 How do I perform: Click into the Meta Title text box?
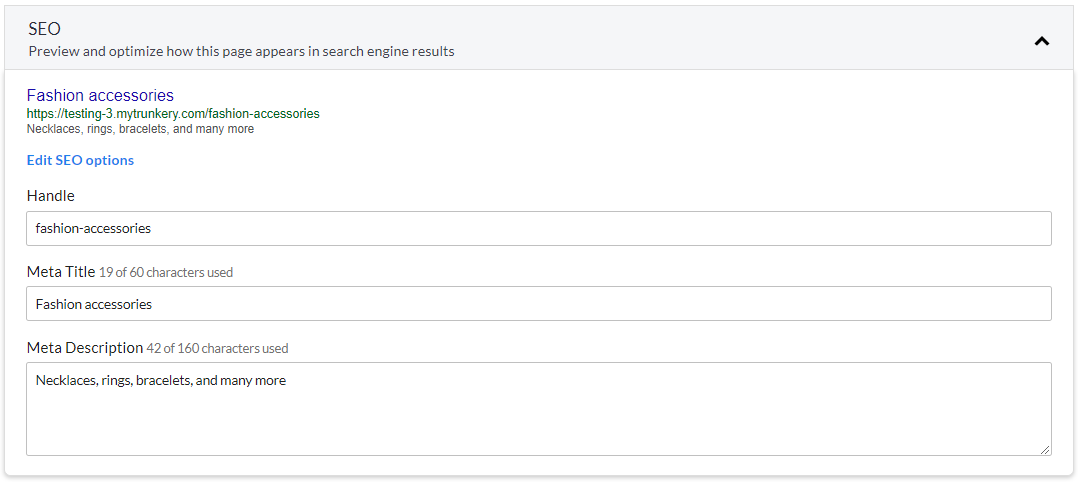click(539, 303)
